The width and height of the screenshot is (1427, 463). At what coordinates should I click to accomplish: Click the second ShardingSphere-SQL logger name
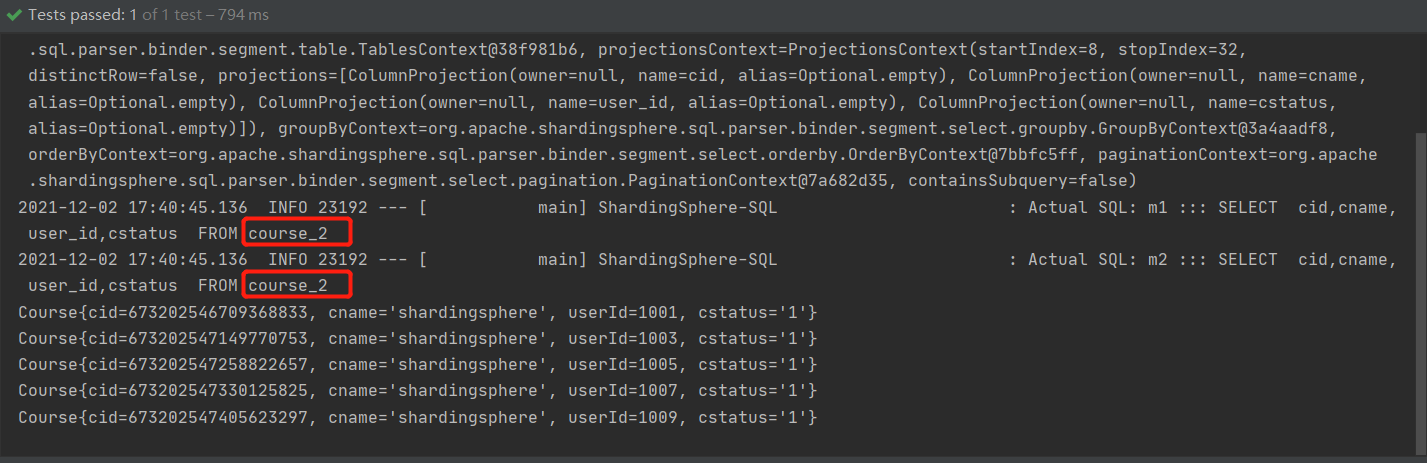point(687,260)
